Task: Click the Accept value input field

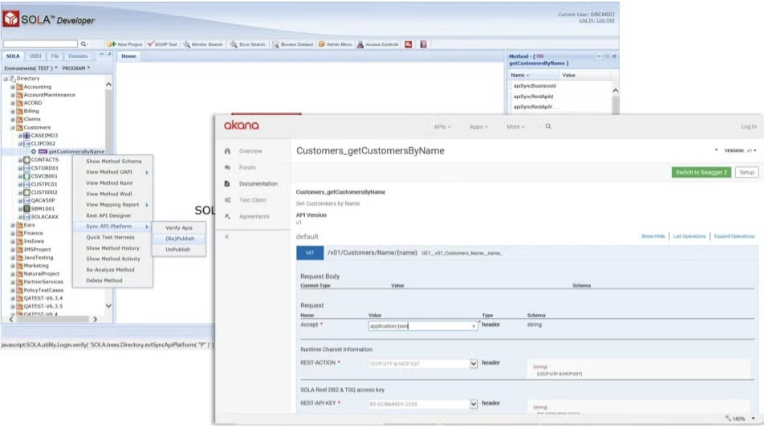Action: (422, 326)
